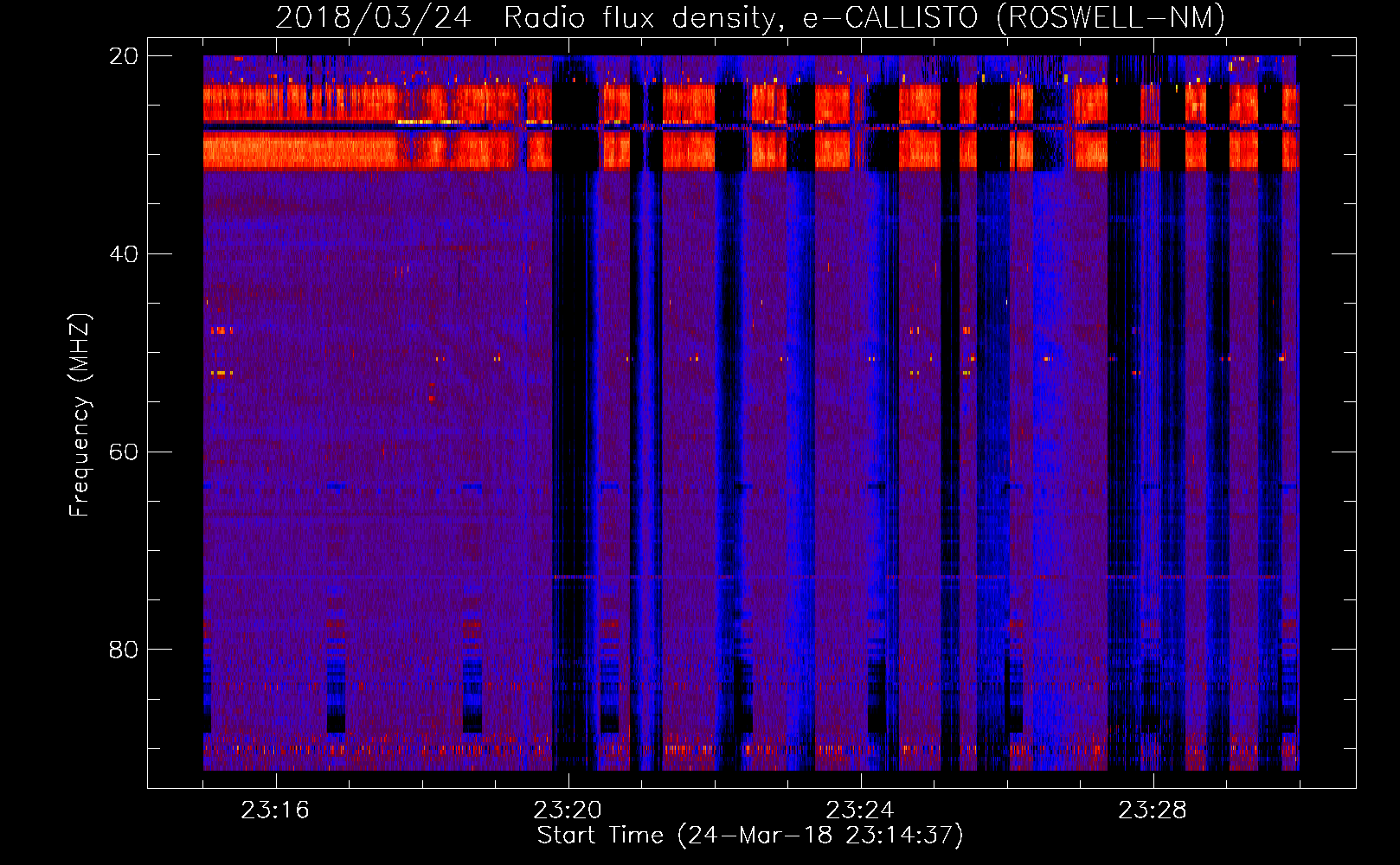Click the '40' frequency tick label
The image size is (1400, 865).
click(x=124, y=254)
